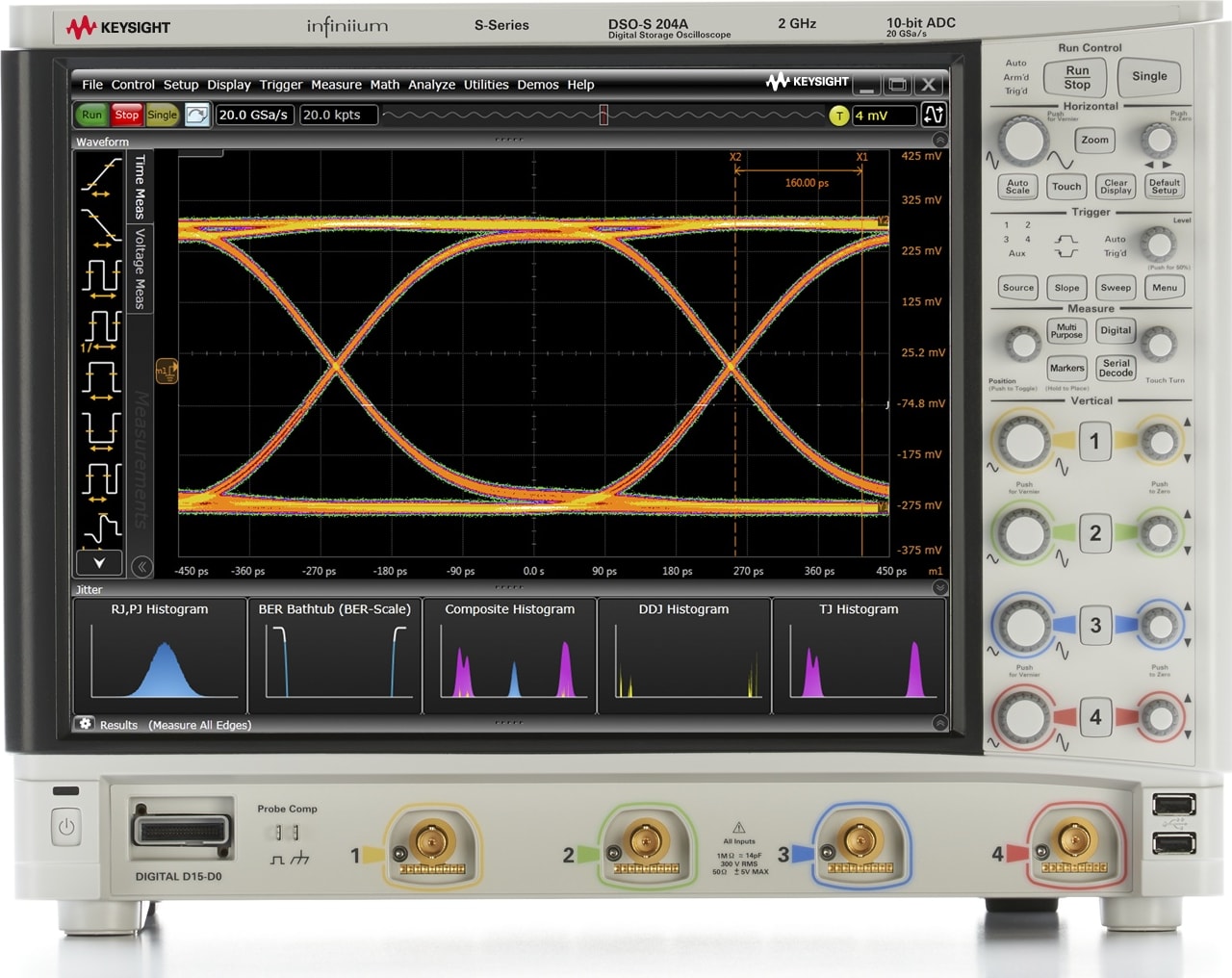This screenshot has width=1232, height=978.
Task: Click the hardware Zoom button
Action: click(1094, 141)
